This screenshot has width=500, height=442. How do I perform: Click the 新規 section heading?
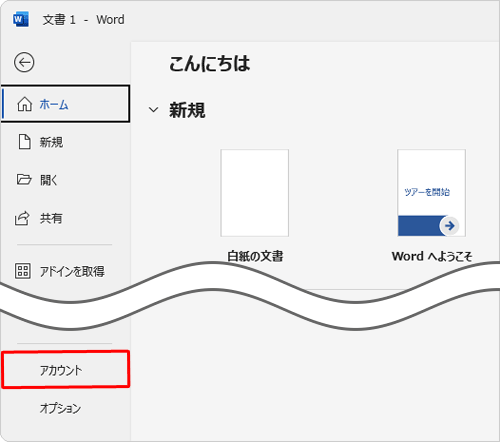[187, 110]
